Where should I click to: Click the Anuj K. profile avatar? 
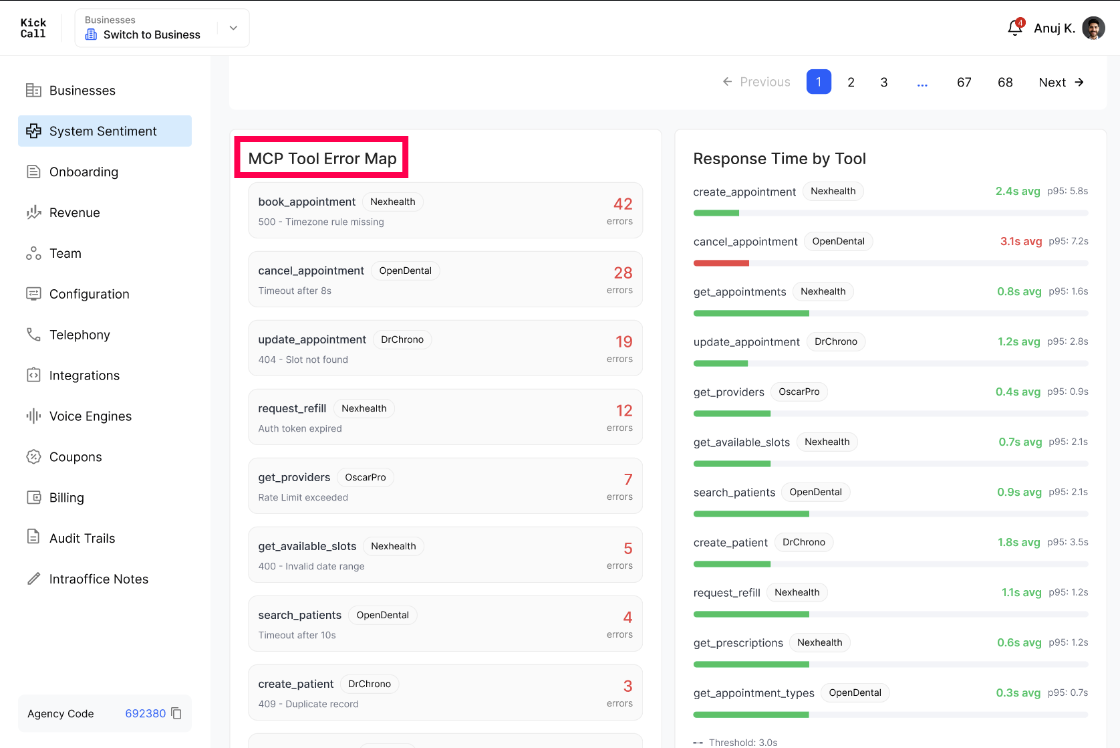click(1093, 28)
